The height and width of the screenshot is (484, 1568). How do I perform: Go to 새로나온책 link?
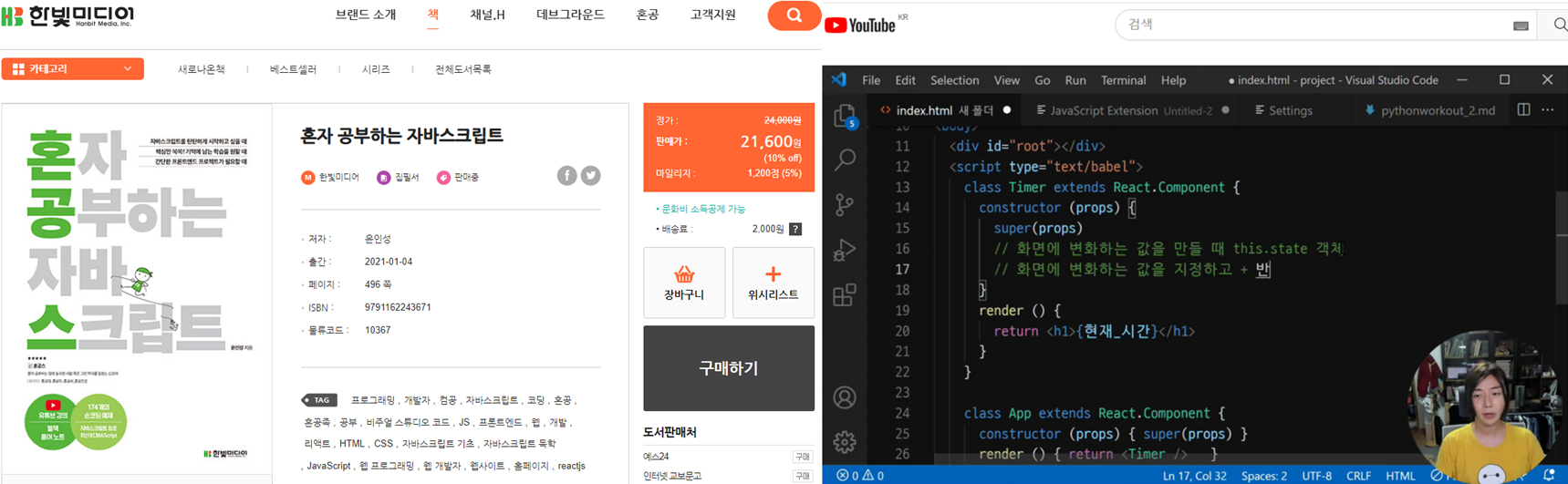[x=202, y=69]
